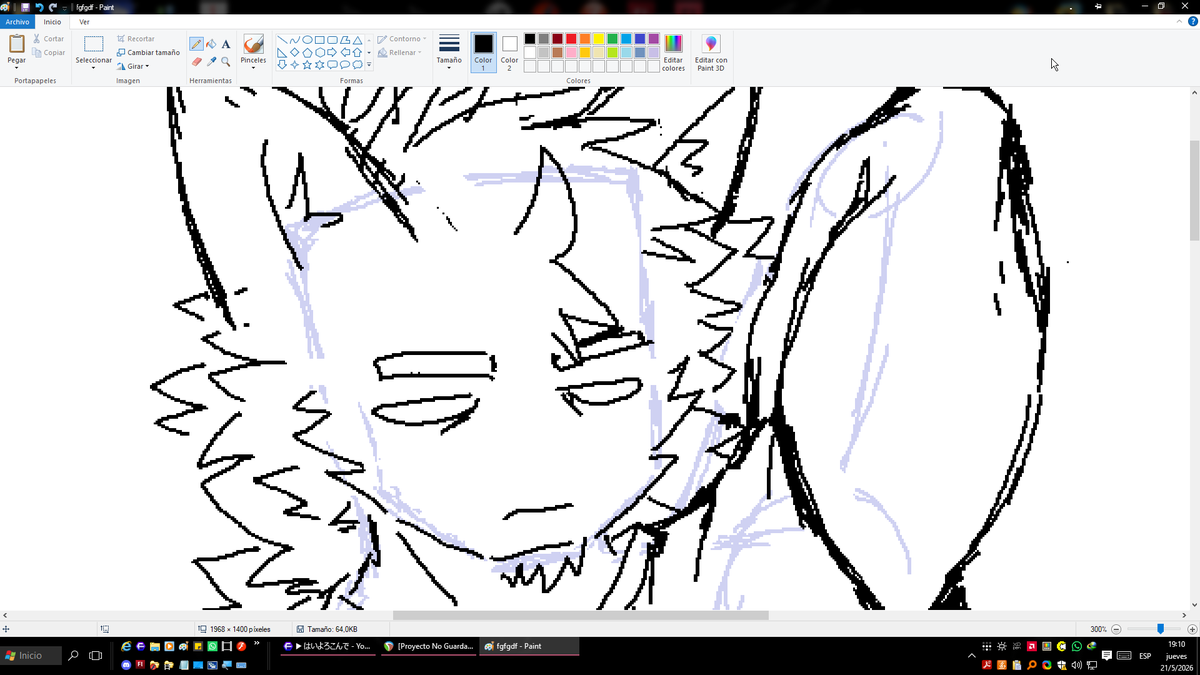
Task: Click the Cortar button
Action: coord(48,39)
